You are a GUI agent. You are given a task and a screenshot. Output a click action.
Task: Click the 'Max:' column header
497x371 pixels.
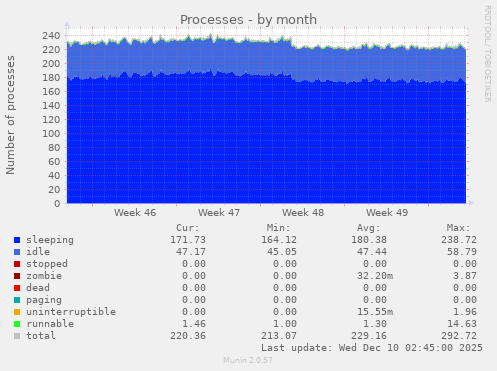pos(459,228)
